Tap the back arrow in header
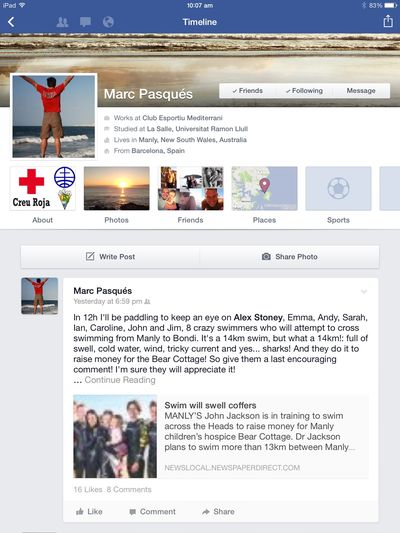The width and height of the screenshot is (400, 533). coord(11,22)
